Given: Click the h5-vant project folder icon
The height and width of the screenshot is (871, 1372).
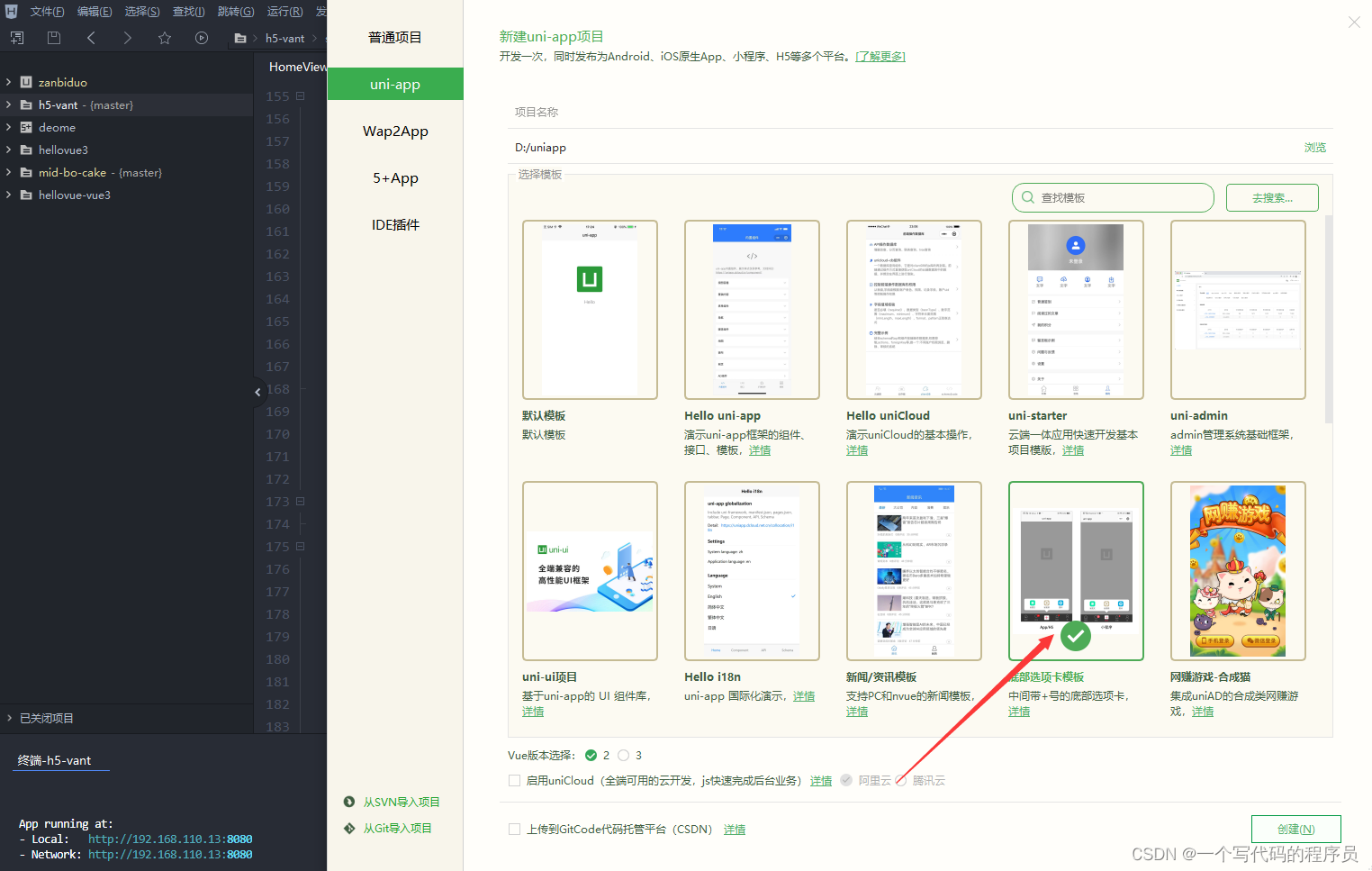Looking at the screenshot, I should 26,104.
